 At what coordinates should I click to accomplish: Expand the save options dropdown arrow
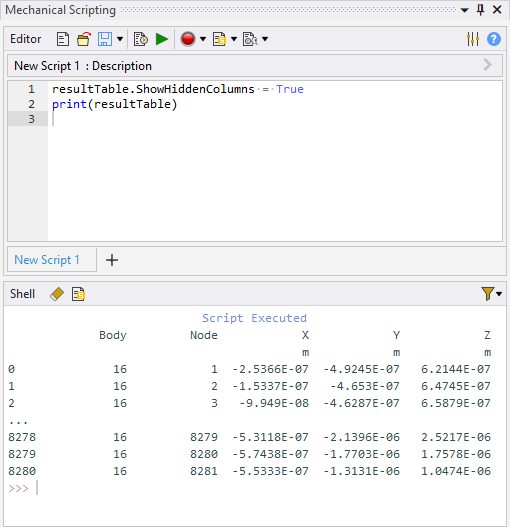click(x=120, y=39)
